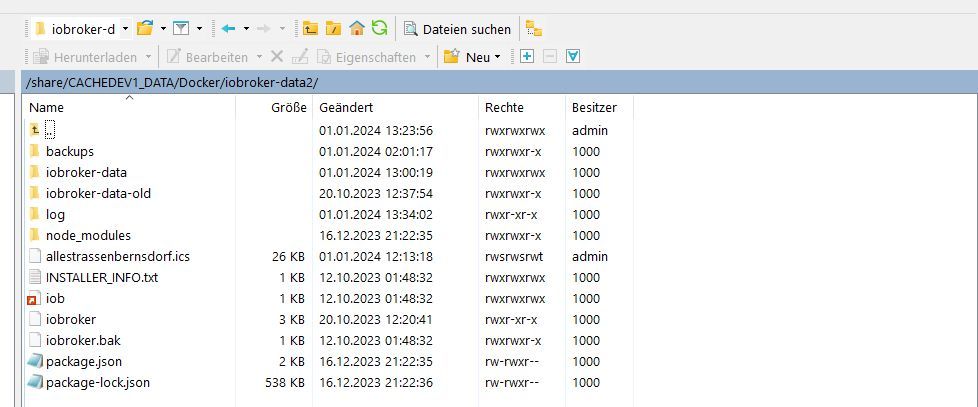This screenshot has height=407, width=978.
Task: Click the greyed forward arrow
Action: coord(264,29)
